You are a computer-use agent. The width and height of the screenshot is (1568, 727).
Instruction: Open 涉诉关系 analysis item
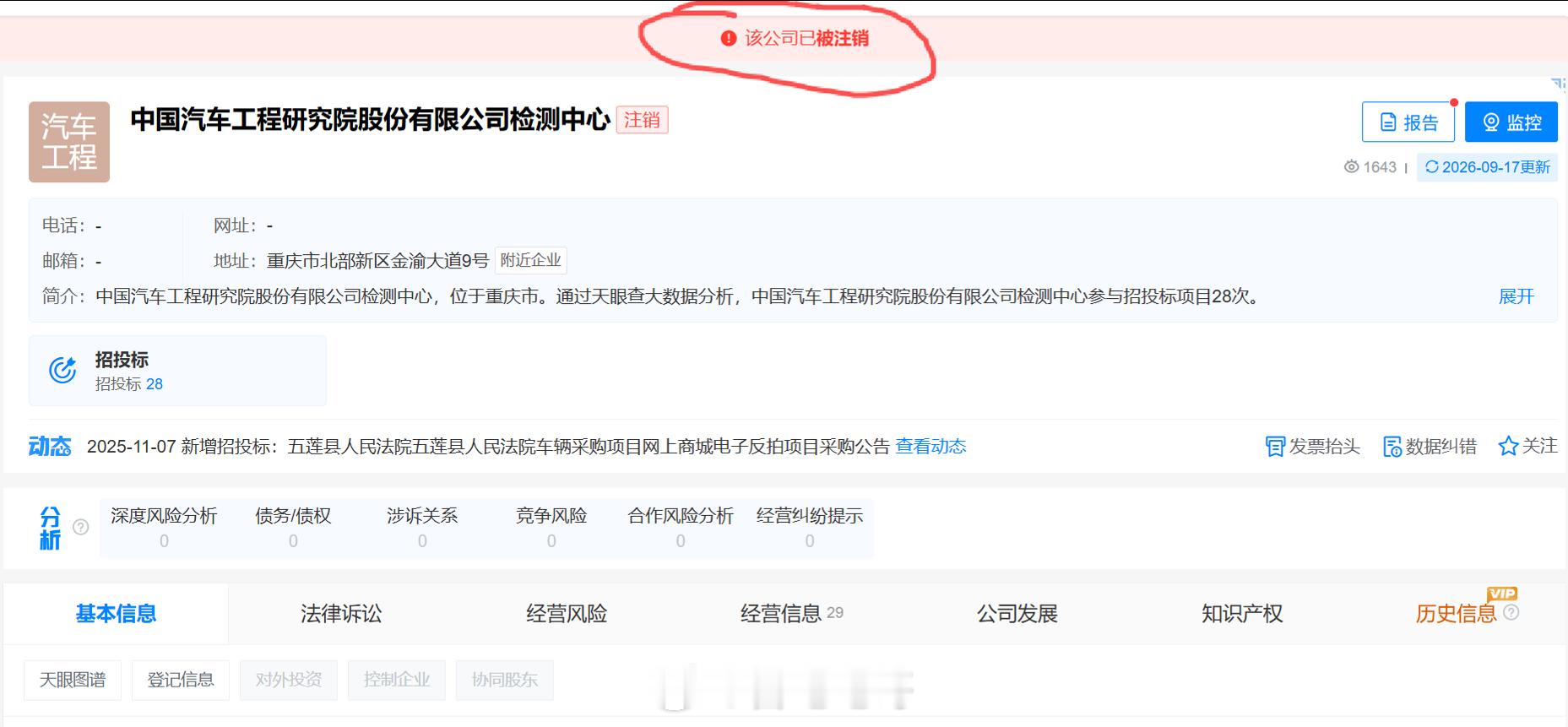[422, 528]
